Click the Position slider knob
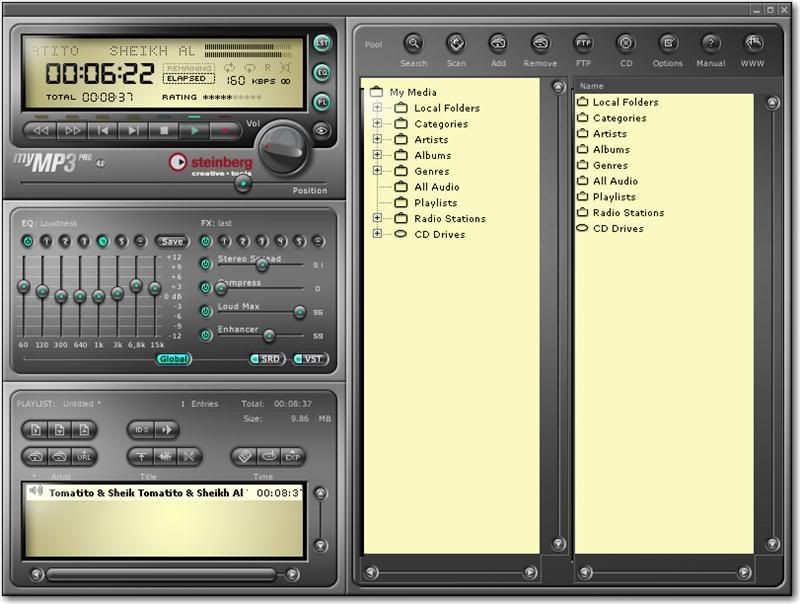 [243, 184]
